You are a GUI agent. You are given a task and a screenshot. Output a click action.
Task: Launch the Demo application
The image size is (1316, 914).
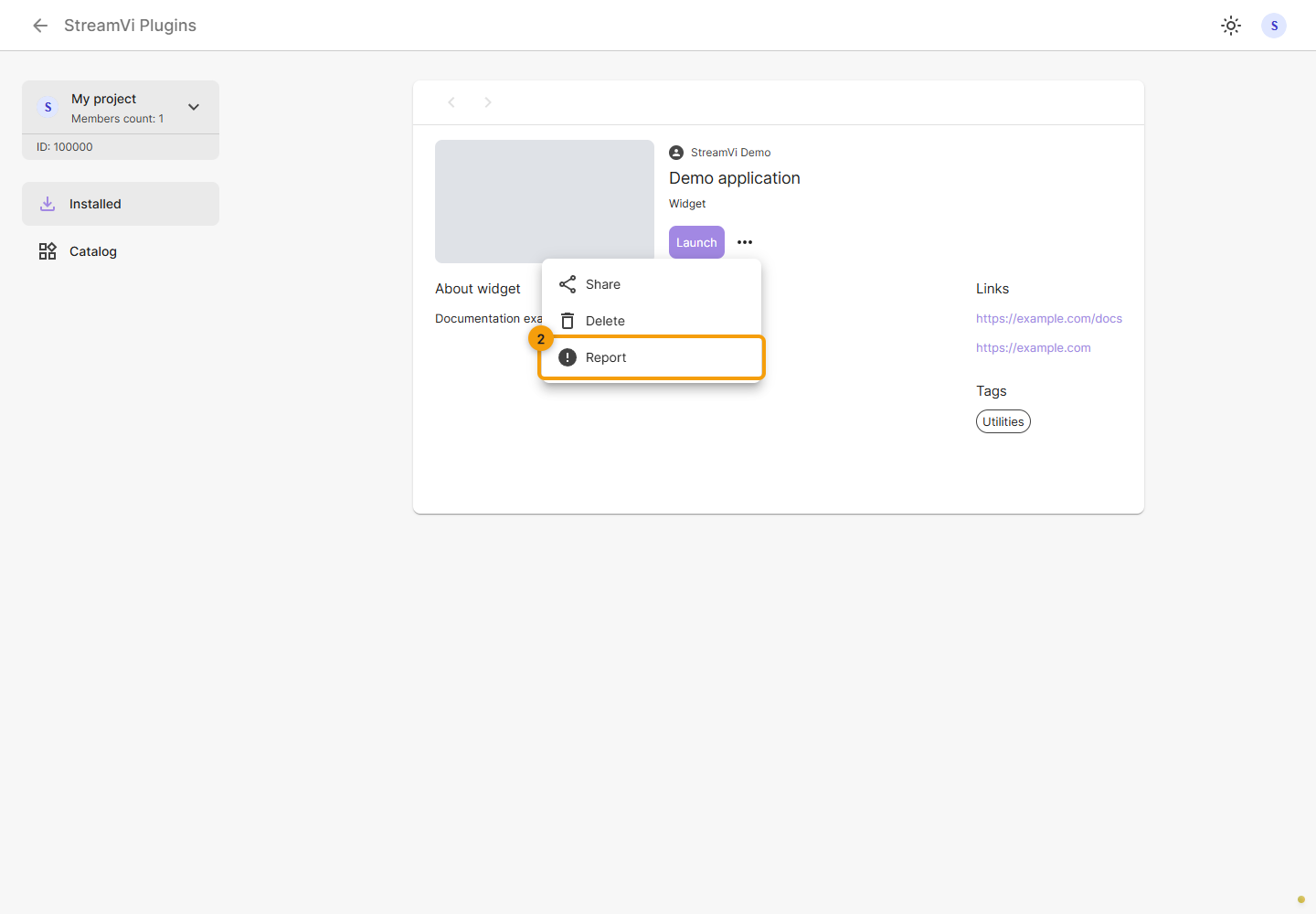pos(696,242)
